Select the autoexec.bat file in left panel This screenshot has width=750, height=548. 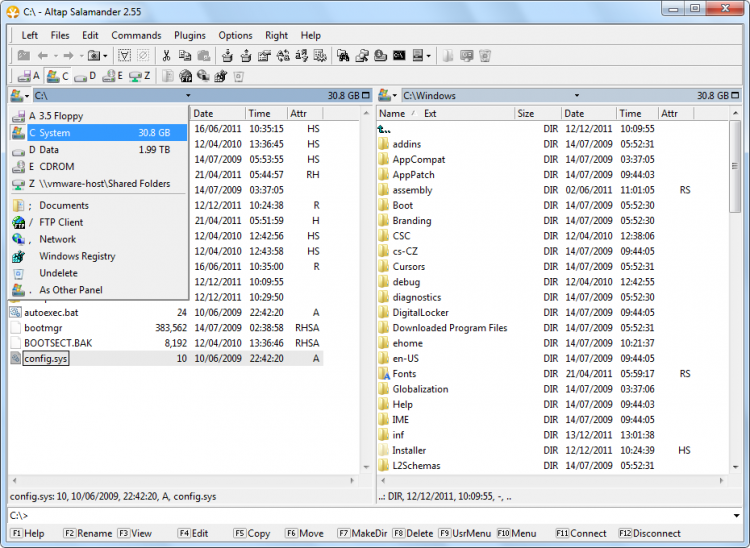tap(165, 313)
